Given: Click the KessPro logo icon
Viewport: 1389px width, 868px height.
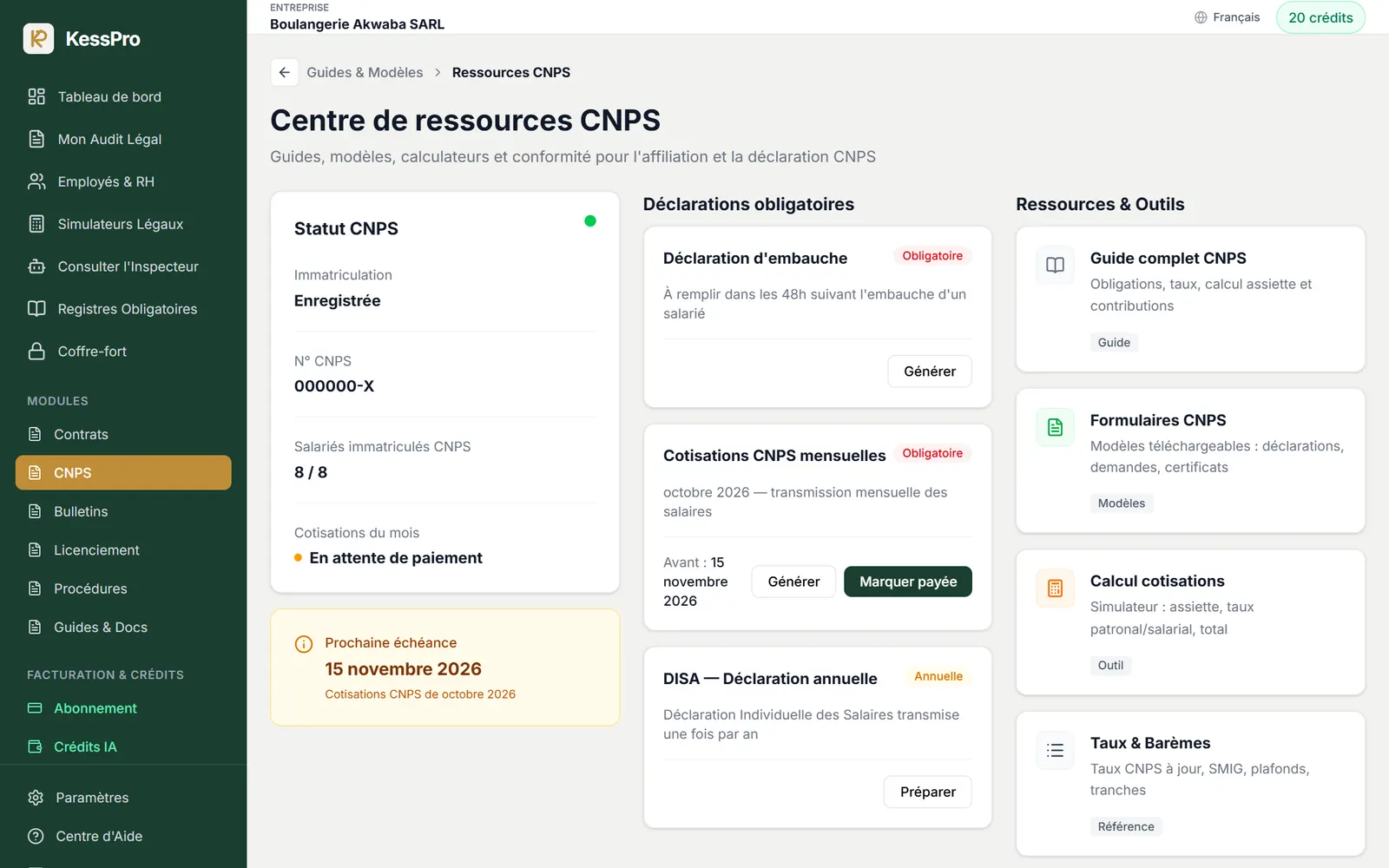Looking at the screenshot, I should pyautogui.click(x=38, y=38).
